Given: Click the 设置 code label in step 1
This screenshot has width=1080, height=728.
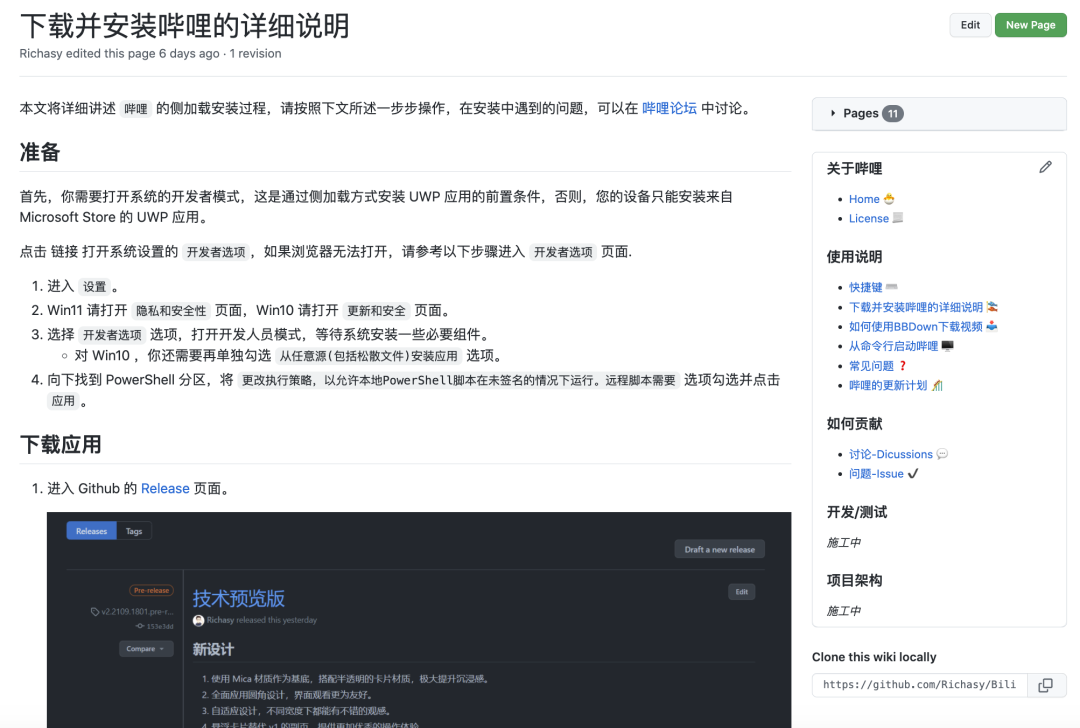Looking at the screenshot, I should (95, 287).
